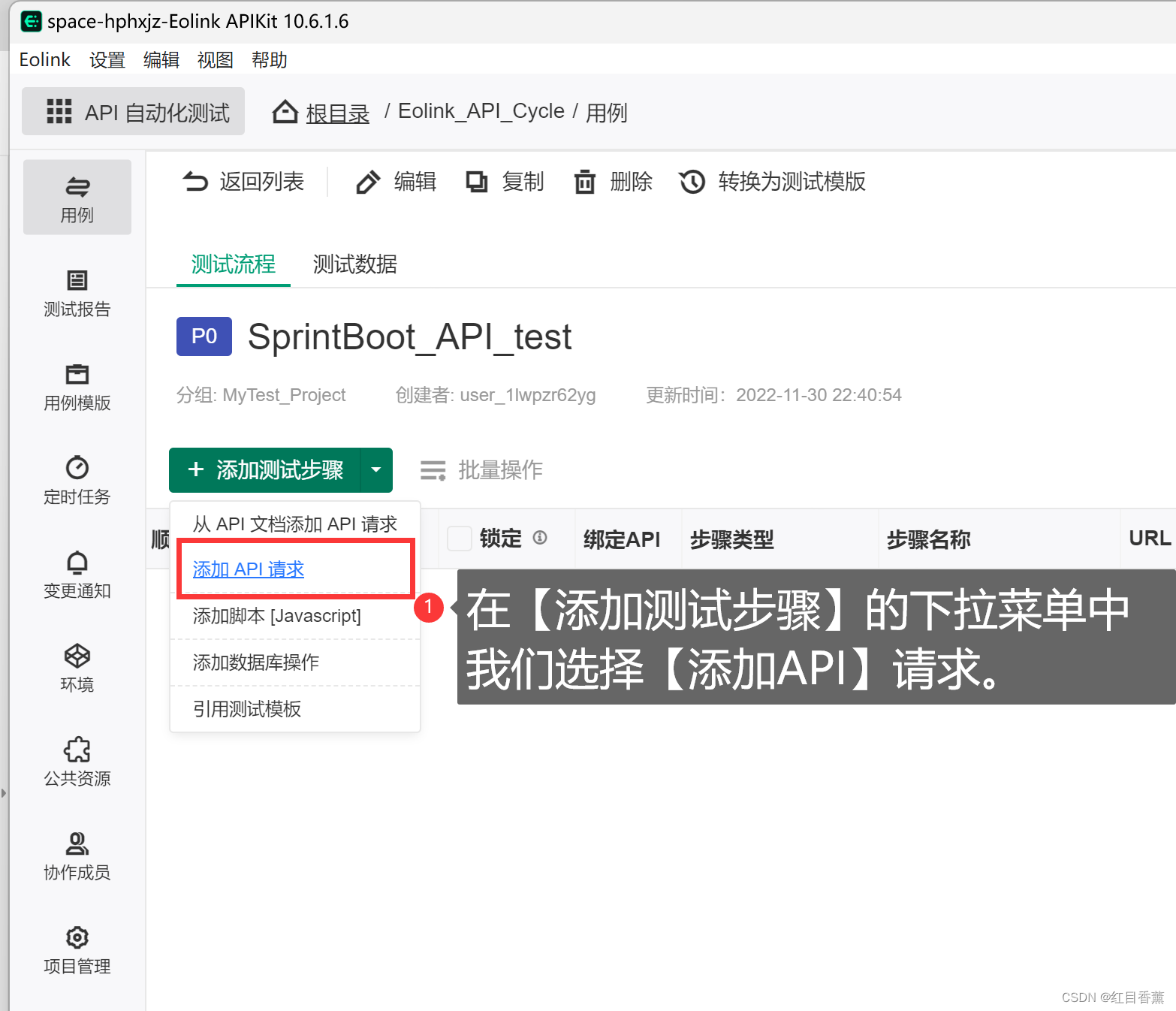Click the 步骤名称 column header

point(929,539)
